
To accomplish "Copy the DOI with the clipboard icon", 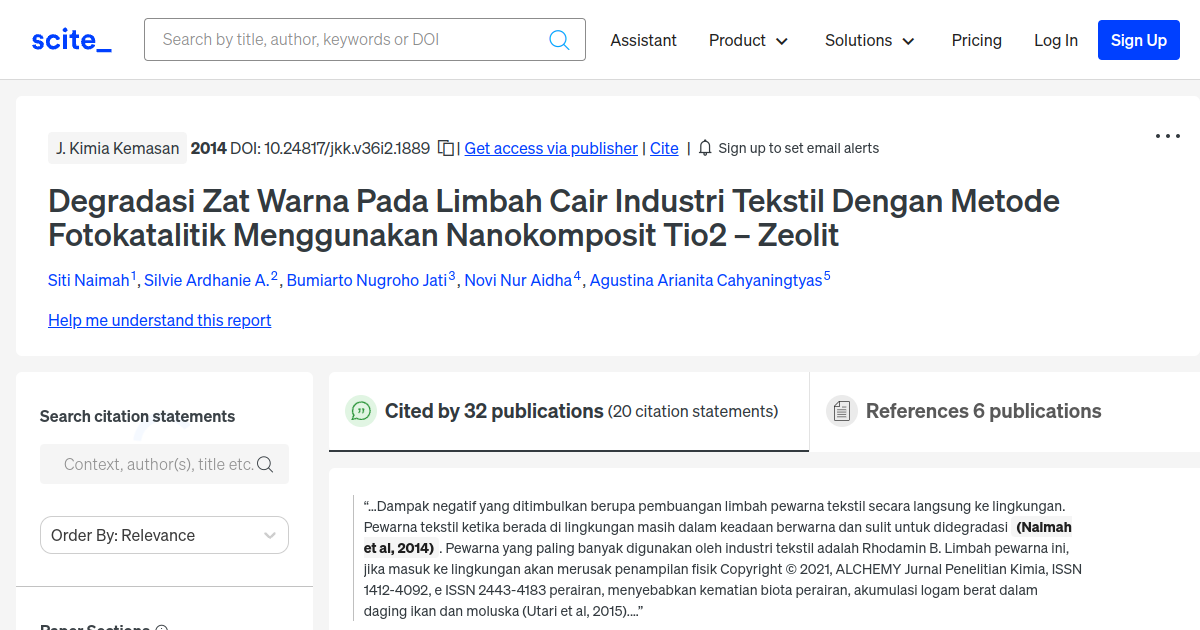I will coord(446,148).
